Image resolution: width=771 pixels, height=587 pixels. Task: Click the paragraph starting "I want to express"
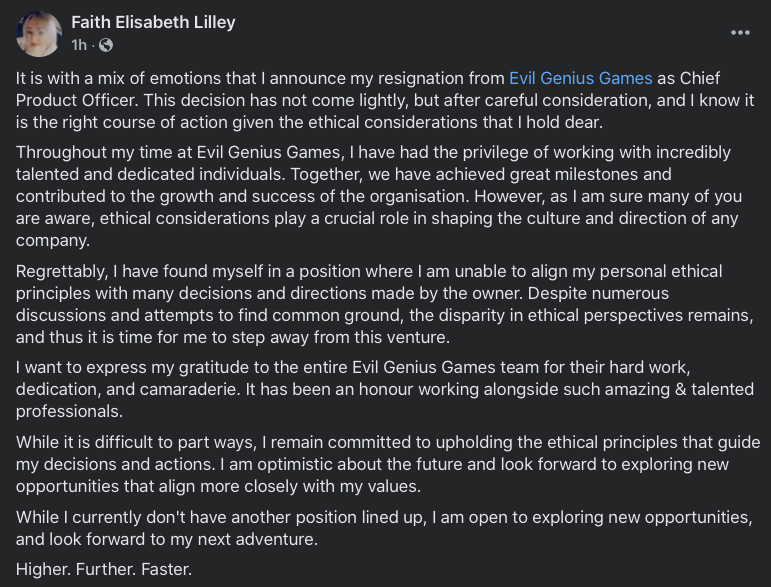click(x=385, y=389)
